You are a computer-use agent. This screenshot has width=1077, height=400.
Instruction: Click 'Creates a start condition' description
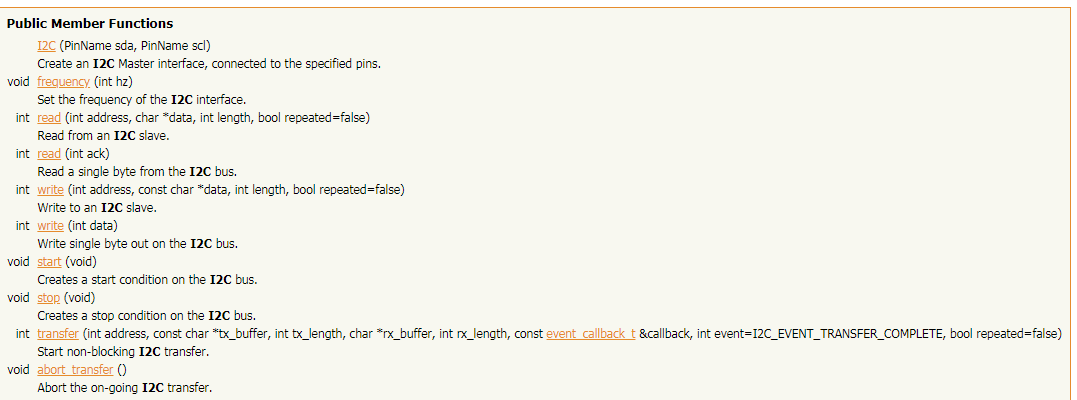pyautogui.click(x=147, y=280)
